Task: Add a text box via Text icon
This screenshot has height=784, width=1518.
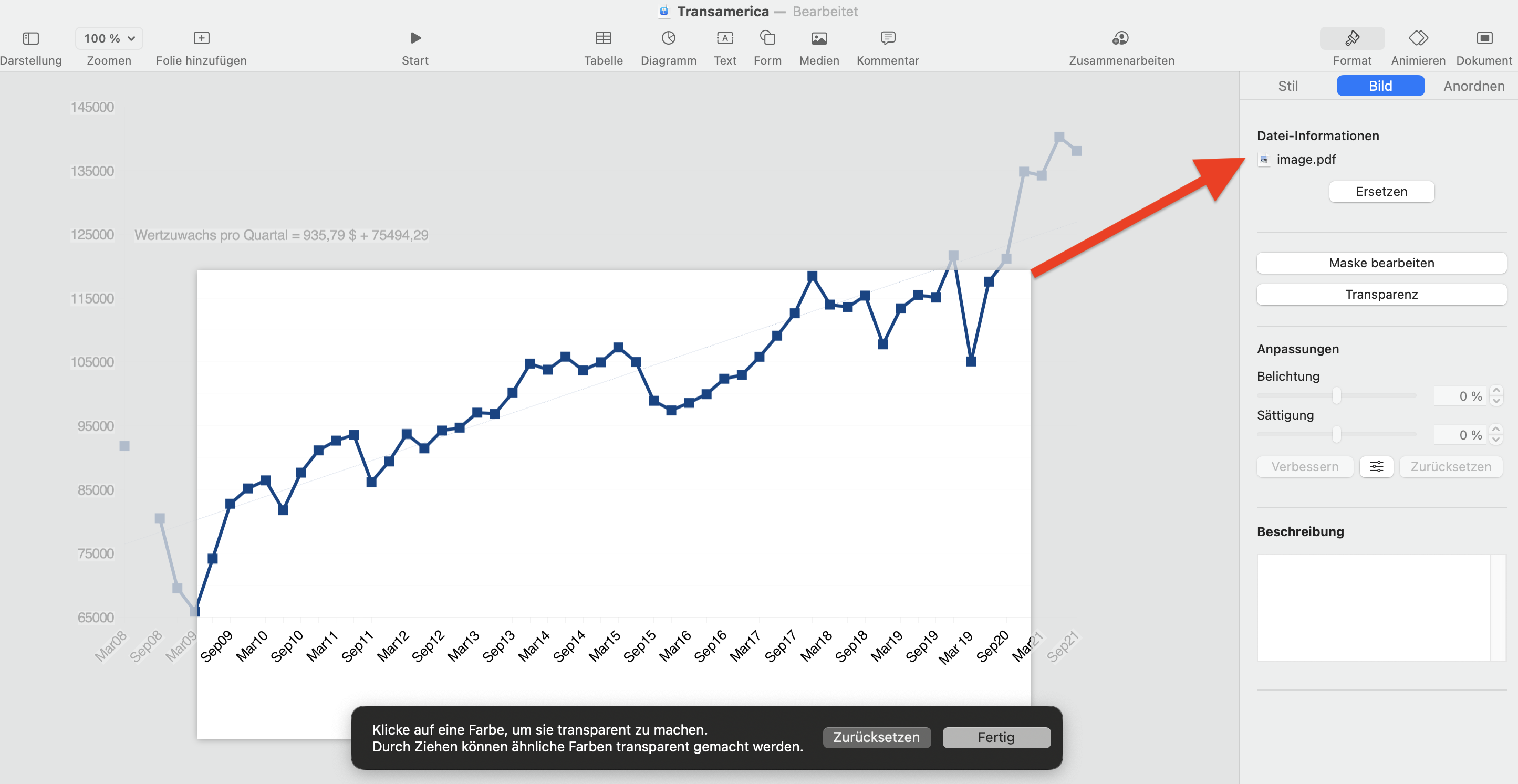Action: coord(724,38)
